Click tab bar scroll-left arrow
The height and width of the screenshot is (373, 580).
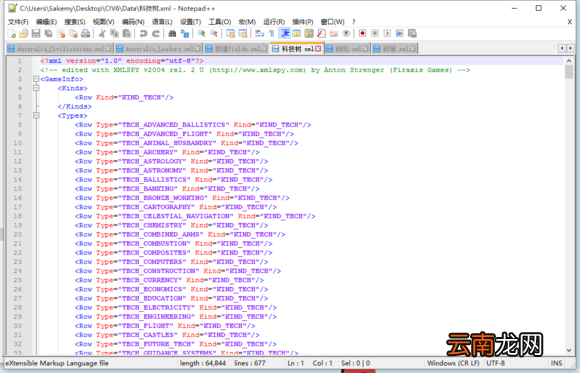(x=562, y=48)
